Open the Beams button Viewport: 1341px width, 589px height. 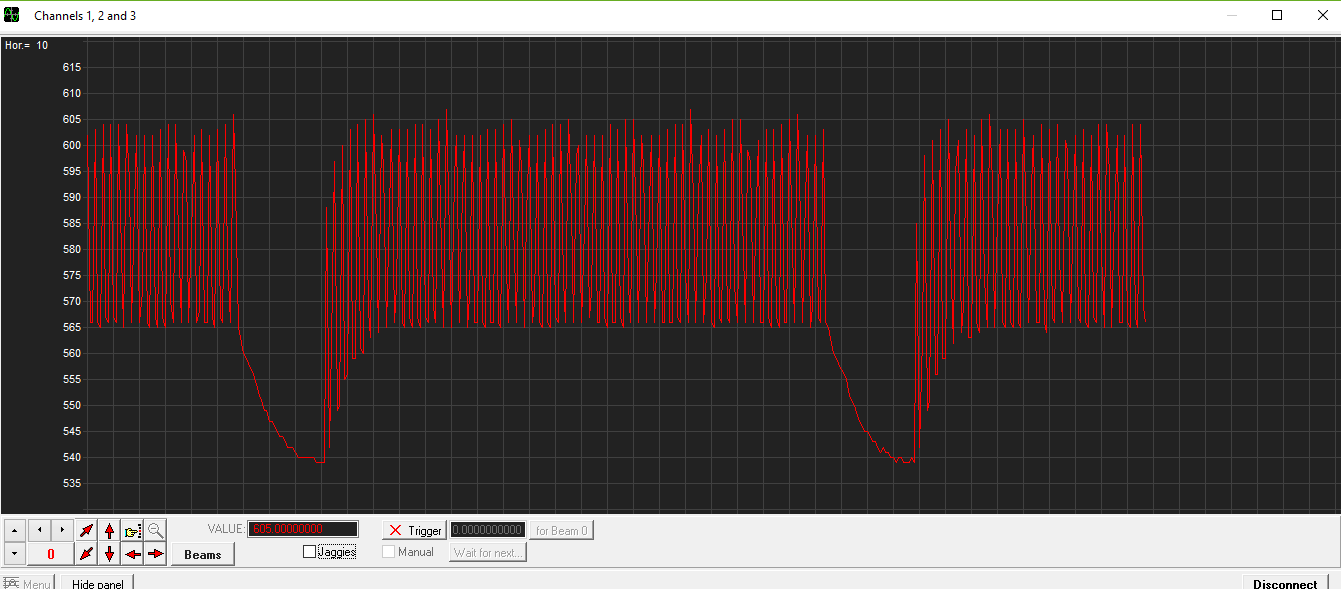[x=203, y=554]
